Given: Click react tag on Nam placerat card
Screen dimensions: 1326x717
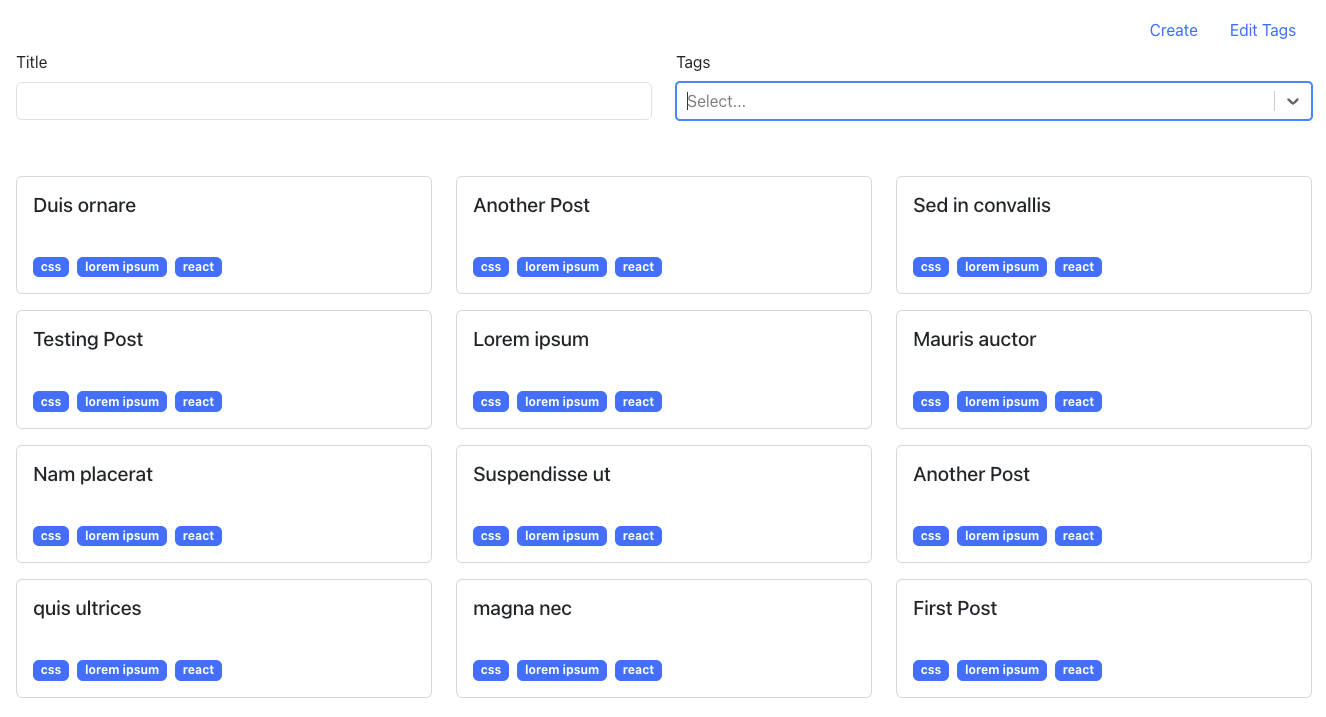Looking at the screenshot, I should click(x=198, y=536).
